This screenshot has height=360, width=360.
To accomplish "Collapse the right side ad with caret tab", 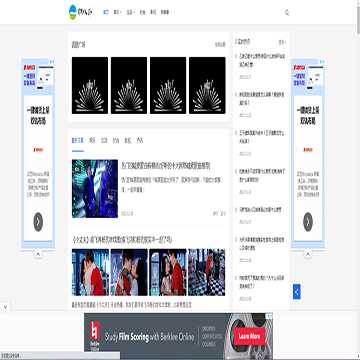I will click(308, 254).
